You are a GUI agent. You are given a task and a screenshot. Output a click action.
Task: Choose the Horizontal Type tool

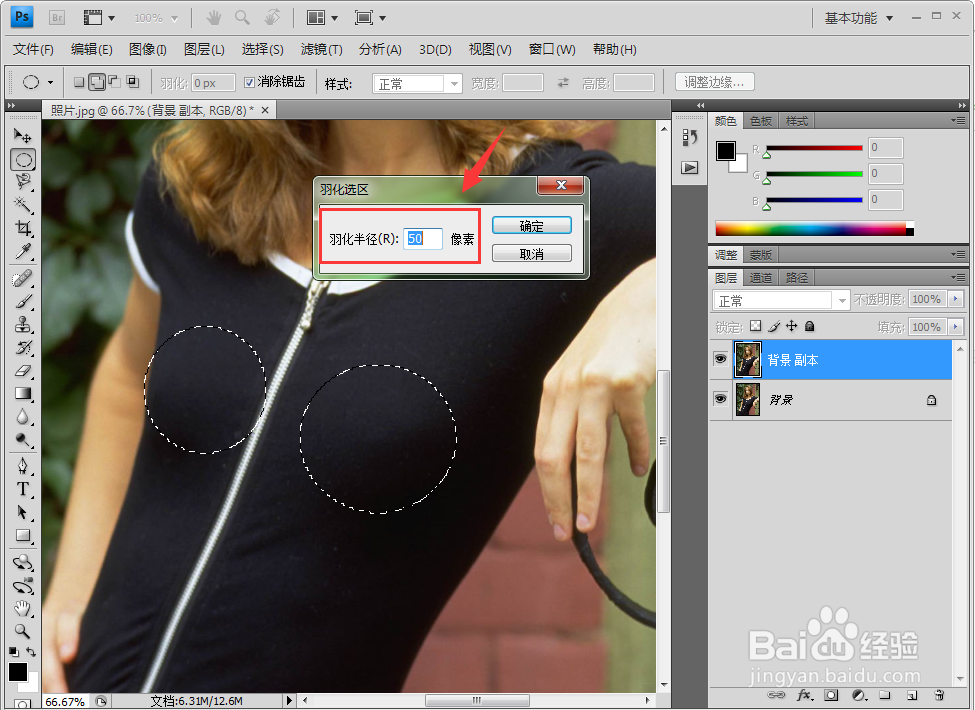(x=24, y=489)
